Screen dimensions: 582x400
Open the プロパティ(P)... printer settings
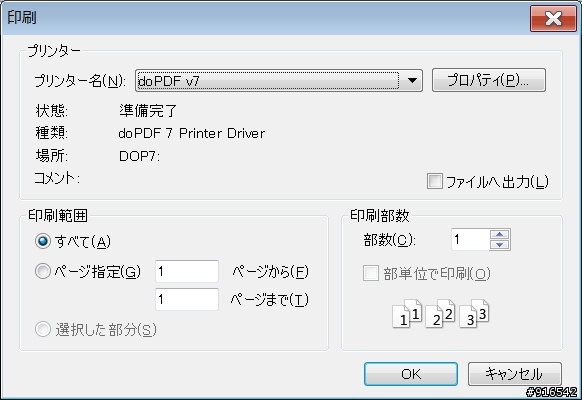pyautogui.click(x=489, y=80)
